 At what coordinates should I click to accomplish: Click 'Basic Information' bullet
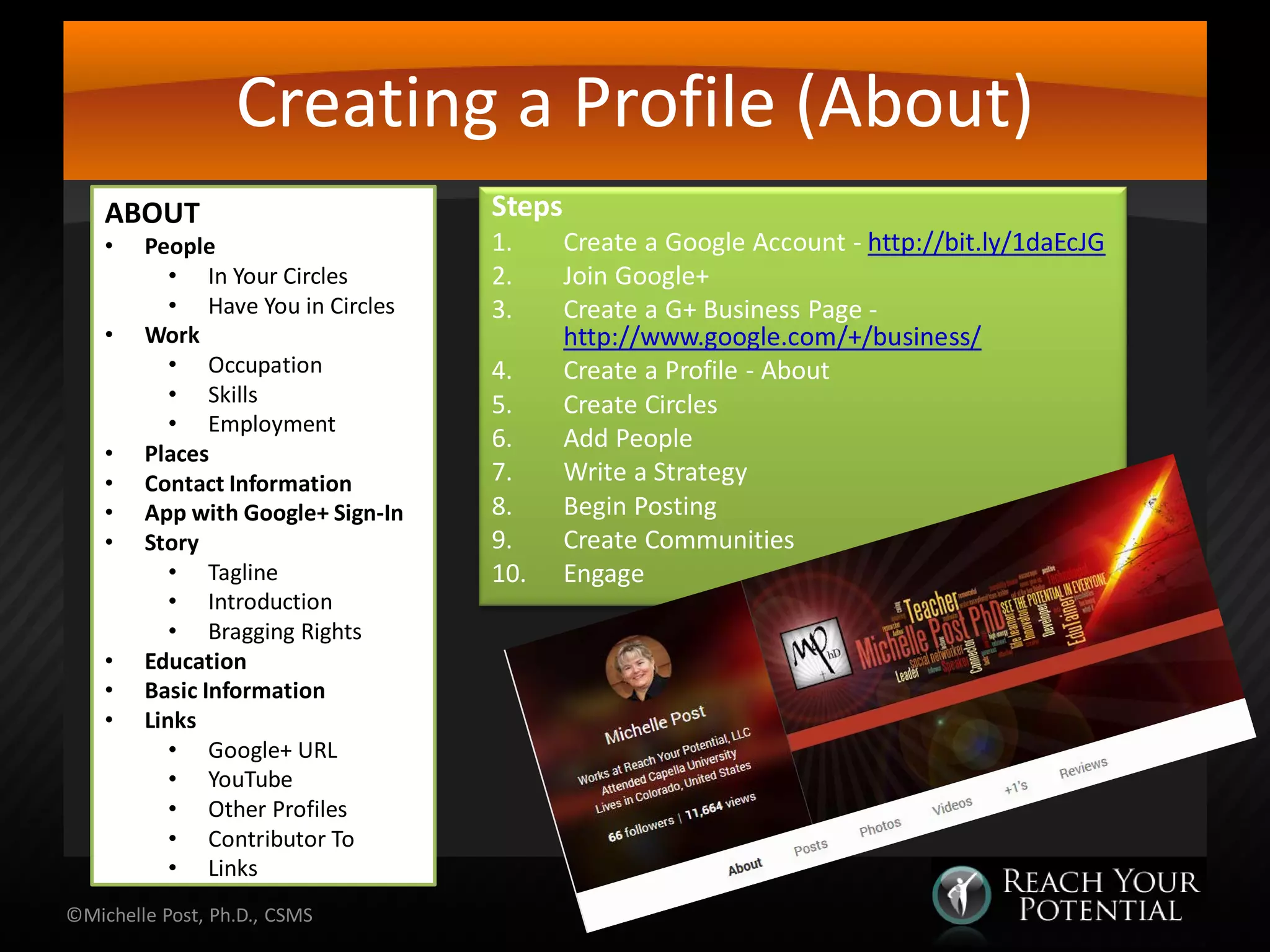click(x=234, y=690)
